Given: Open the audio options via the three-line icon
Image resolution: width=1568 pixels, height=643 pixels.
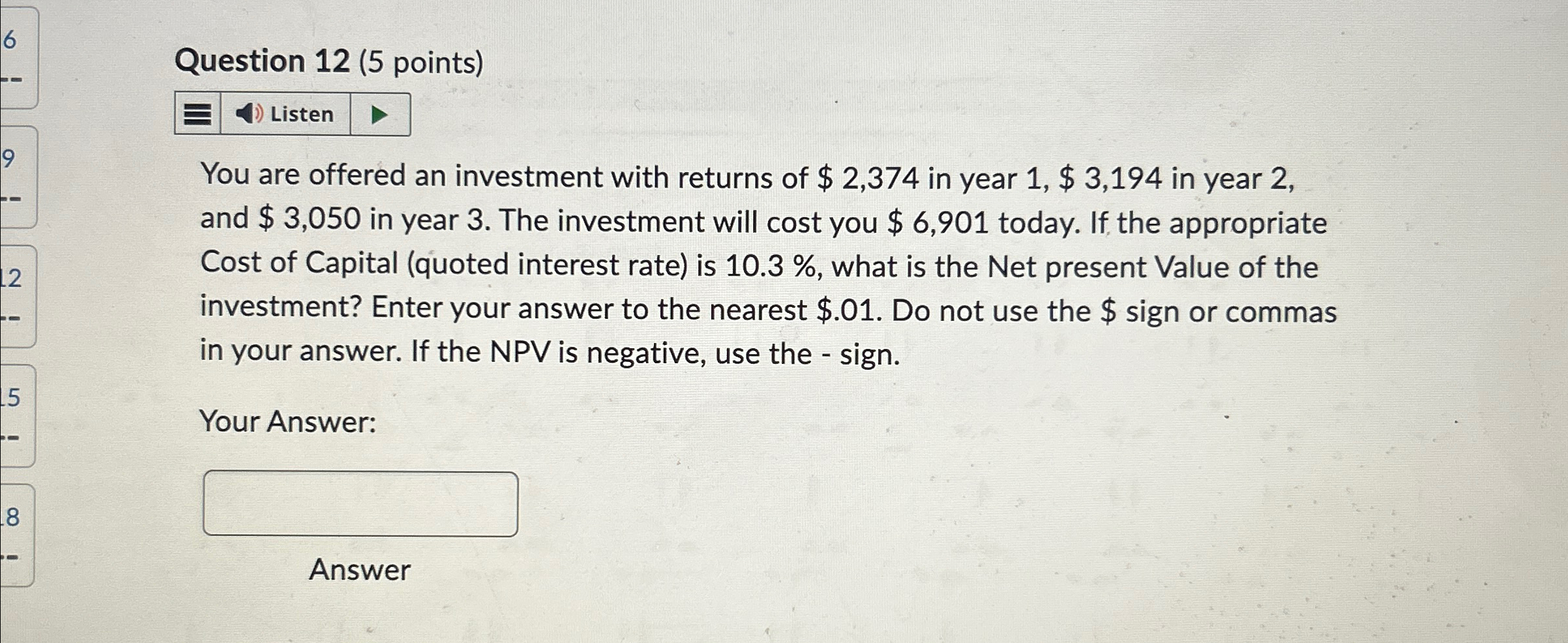Looking at the screenshot, I should click(x=198, y=113).
